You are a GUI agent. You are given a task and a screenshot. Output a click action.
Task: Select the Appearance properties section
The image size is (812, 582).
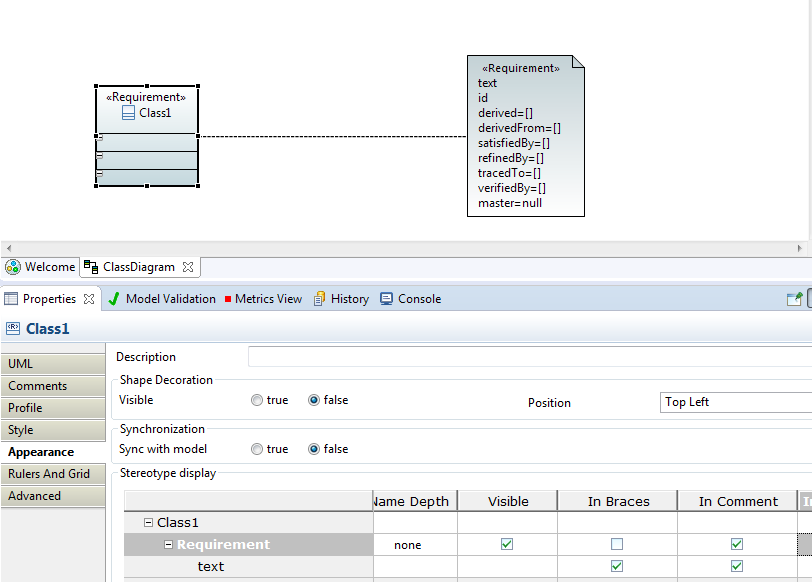coord(53,452)
